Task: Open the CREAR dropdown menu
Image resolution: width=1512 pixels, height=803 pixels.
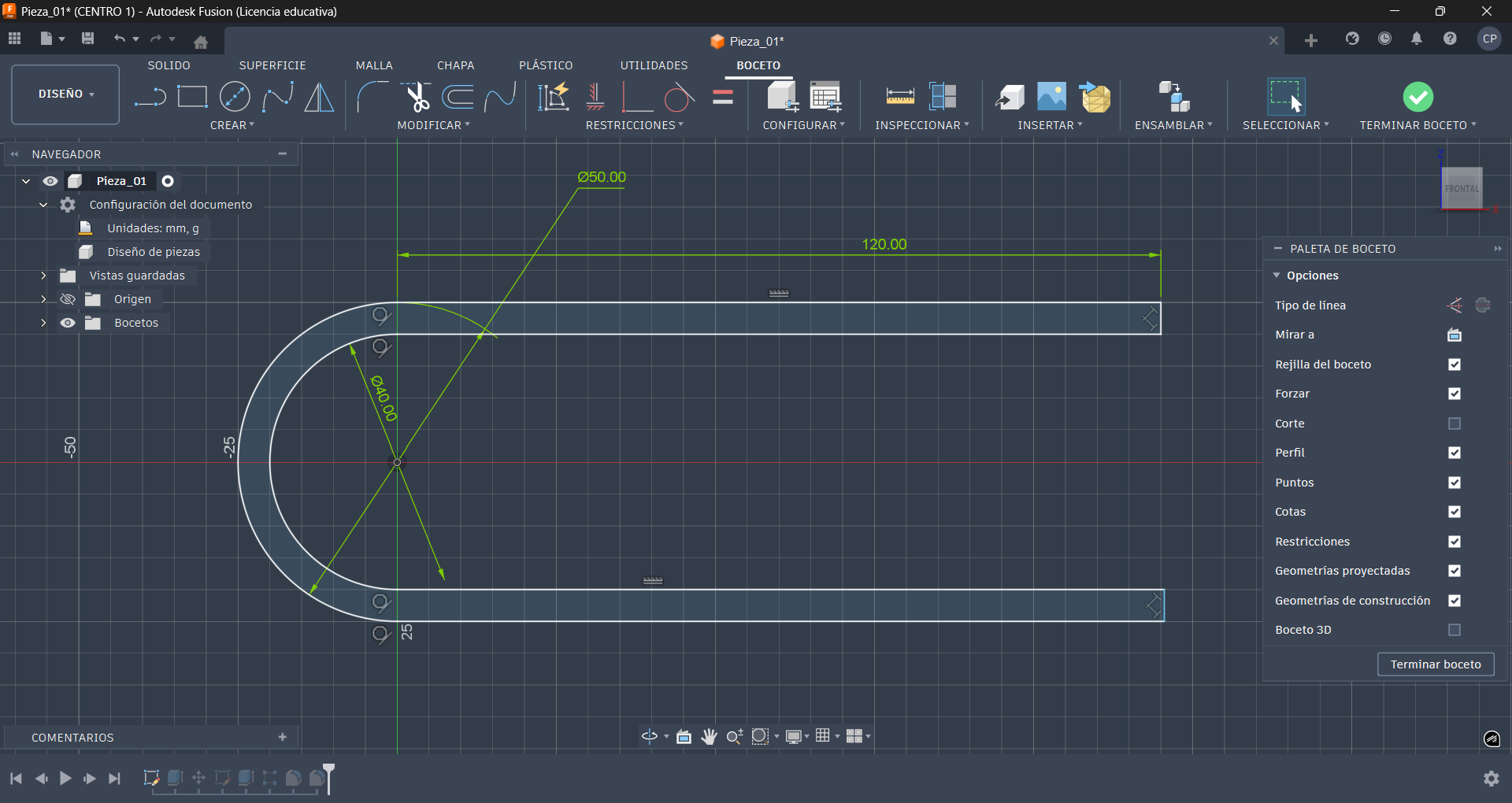Action: tap(233, 124)
